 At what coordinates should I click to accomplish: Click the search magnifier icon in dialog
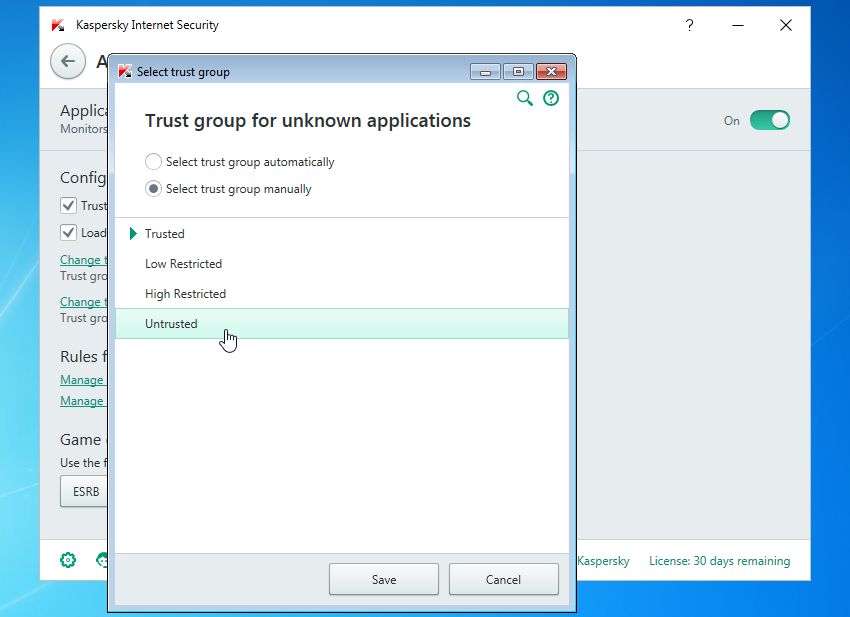pos(524,98)
